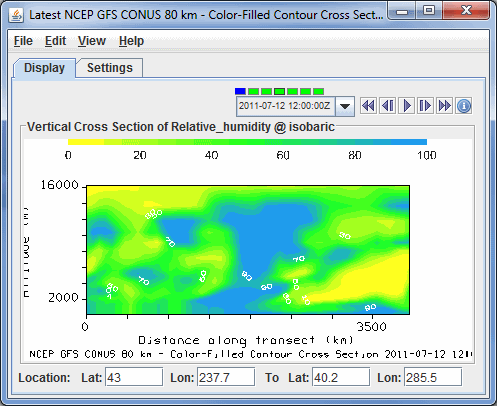
Task: Open the View menu
Action: [92, 41]
